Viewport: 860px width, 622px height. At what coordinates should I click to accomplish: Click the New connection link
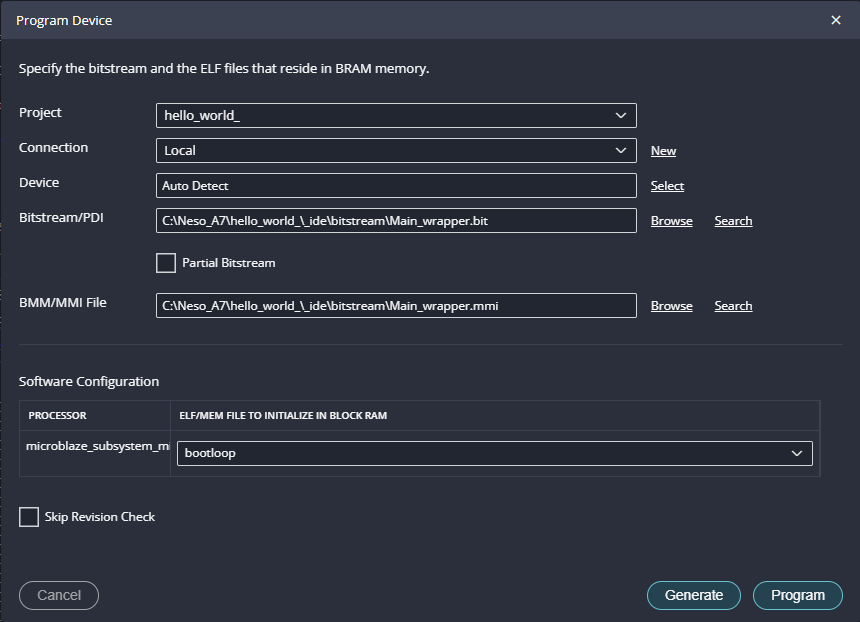[663, 151]
